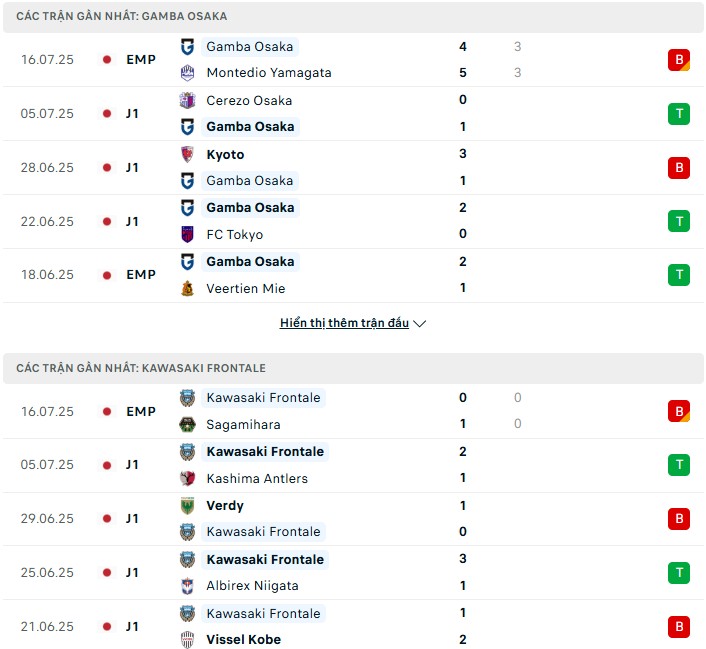
Task: Click the Veertien Mie team crest
Action: pos(187,288)
